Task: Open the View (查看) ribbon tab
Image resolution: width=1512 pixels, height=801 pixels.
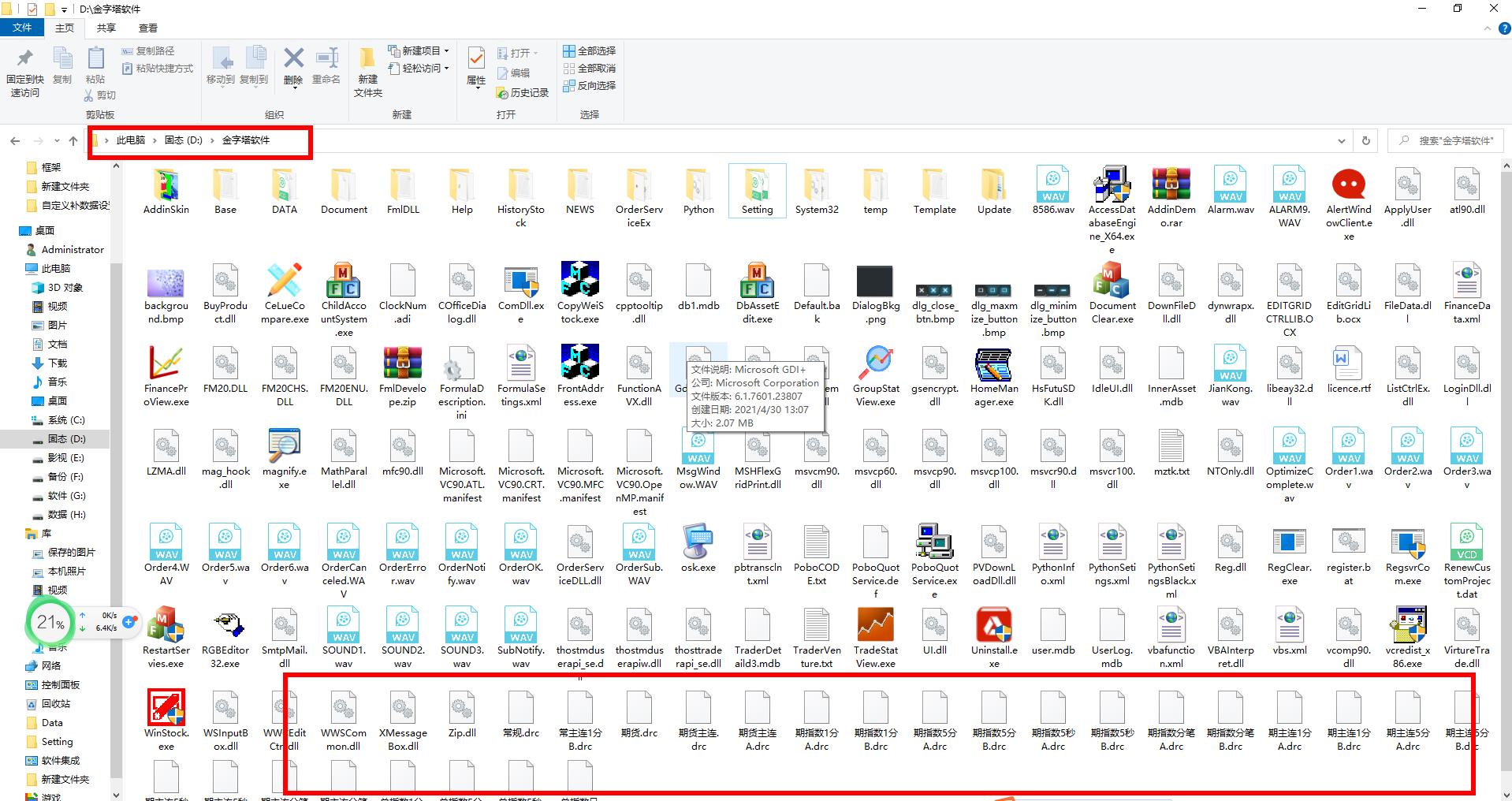Action: [x=147, y=28]
